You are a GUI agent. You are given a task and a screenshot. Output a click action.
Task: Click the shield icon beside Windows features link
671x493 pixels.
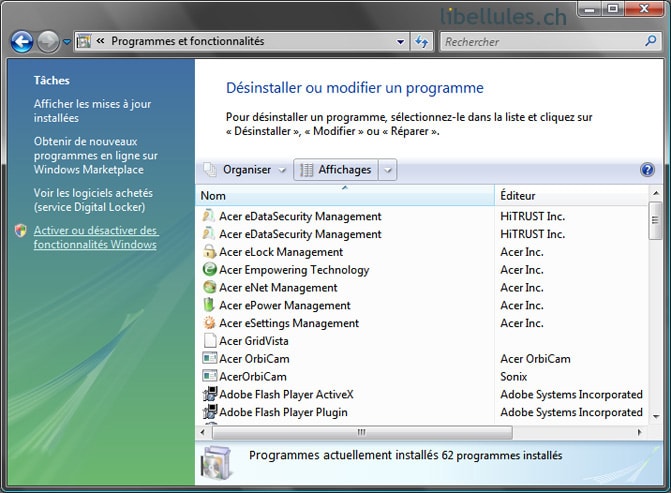point(21,231)
